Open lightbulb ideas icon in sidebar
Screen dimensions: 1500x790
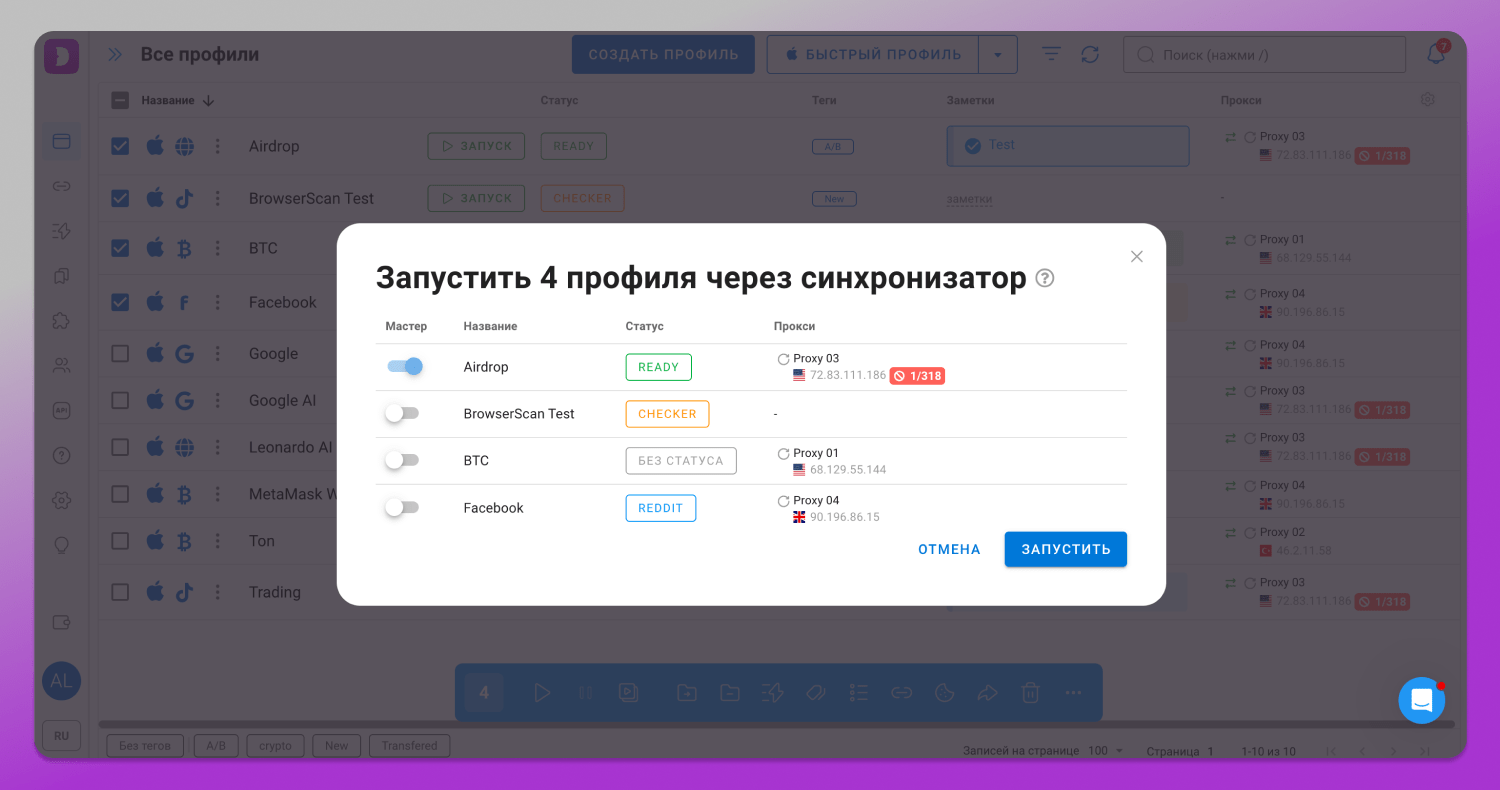tap(61, 545)
